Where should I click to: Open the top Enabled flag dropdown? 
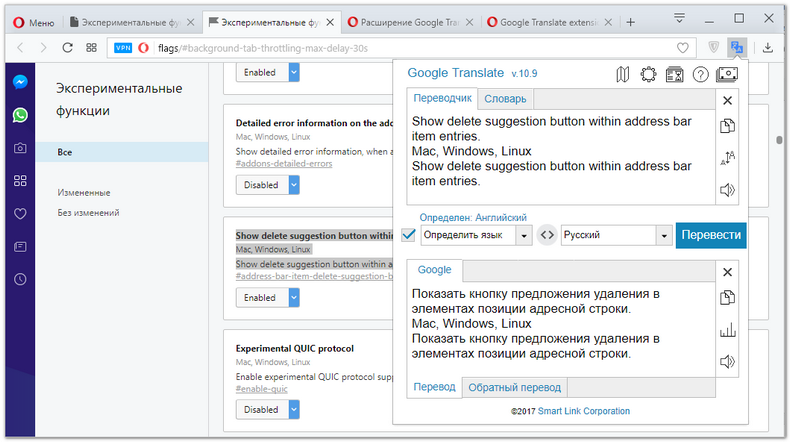pos(268,72)
